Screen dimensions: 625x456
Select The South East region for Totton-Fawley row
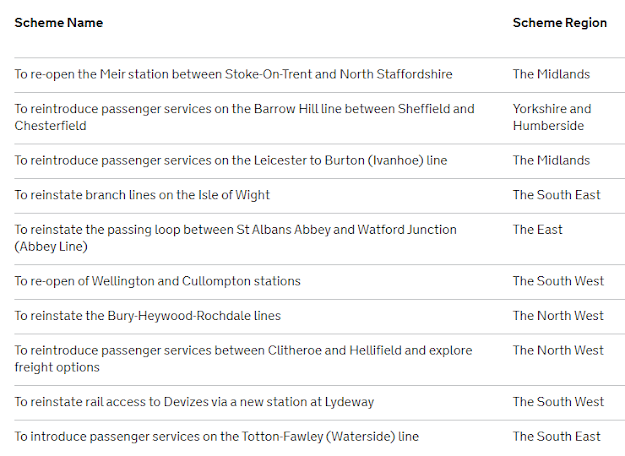click(556, 436)
